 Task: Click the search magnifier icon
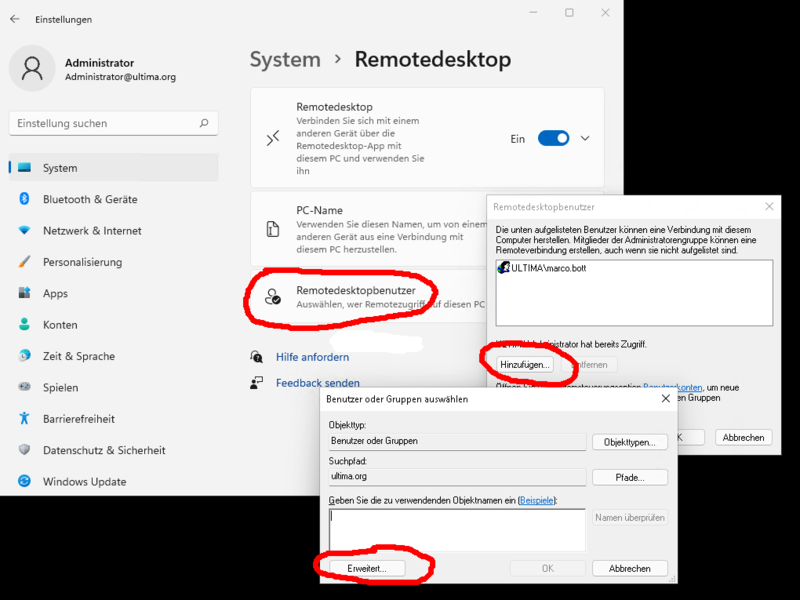click(x=204, y=124)
